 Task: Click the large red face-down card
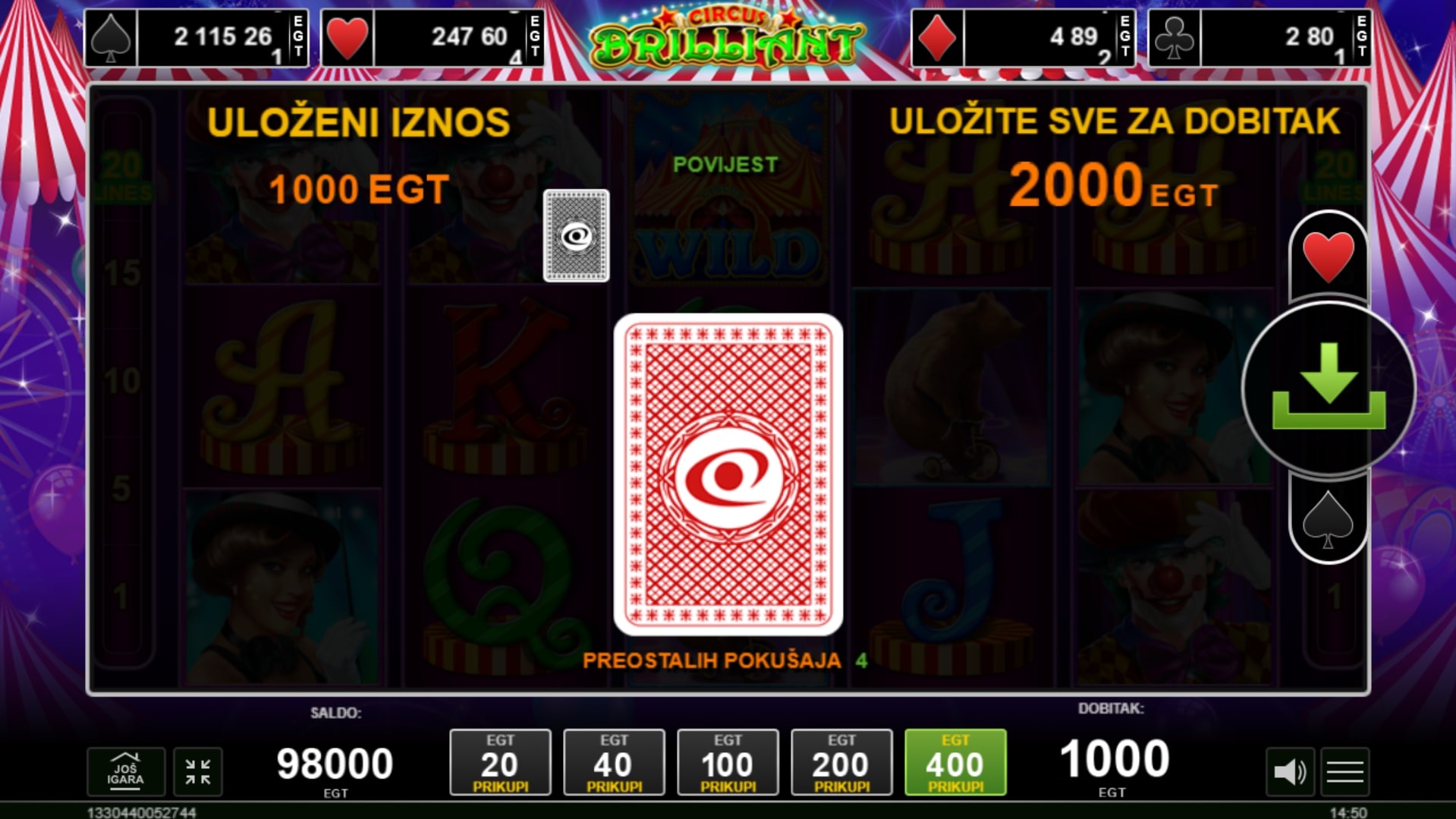(x=728, y=474)
